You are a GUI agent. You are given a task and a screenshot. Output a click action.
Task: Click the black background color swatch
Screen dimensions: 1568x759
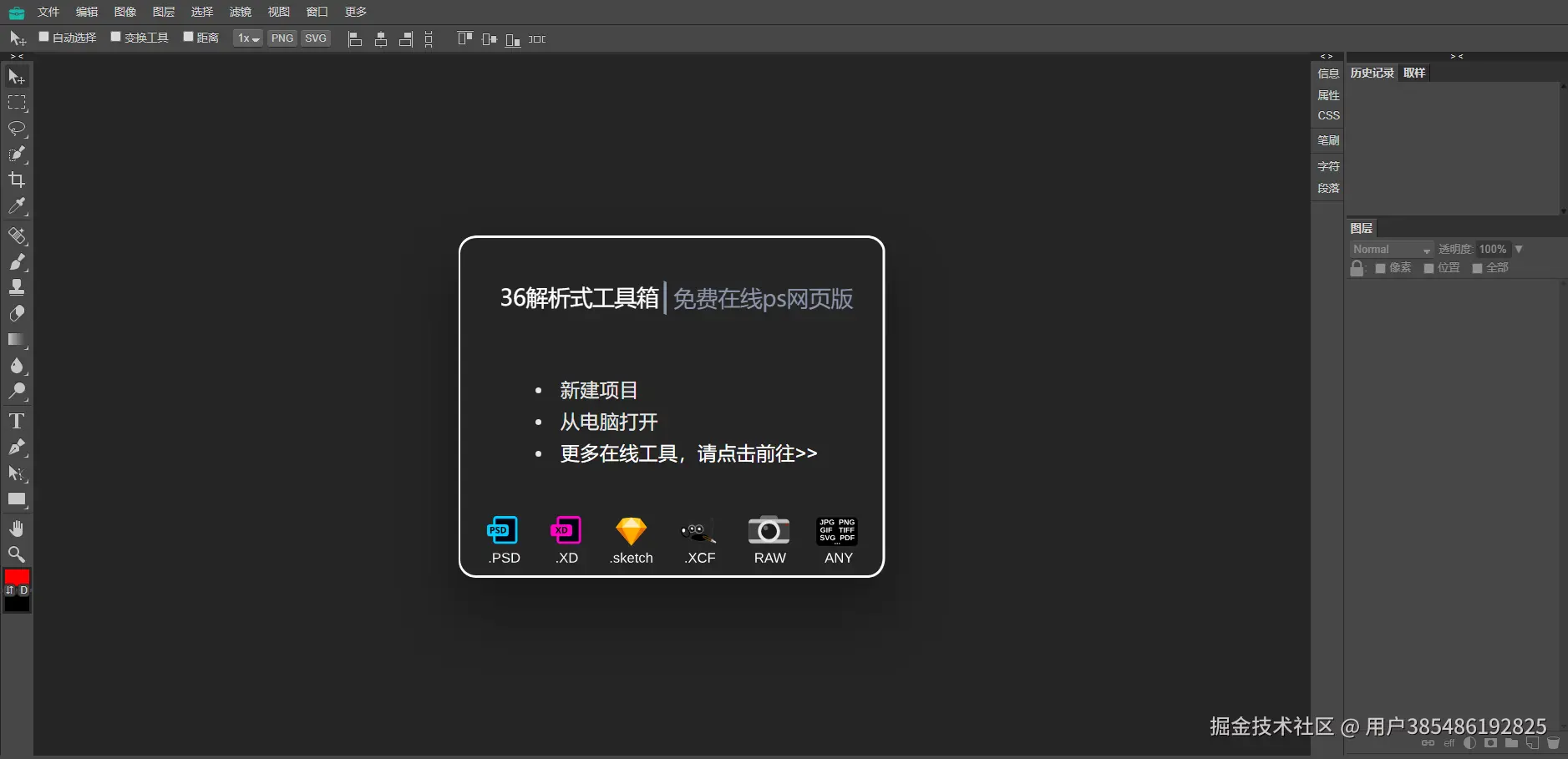(17, 604)
